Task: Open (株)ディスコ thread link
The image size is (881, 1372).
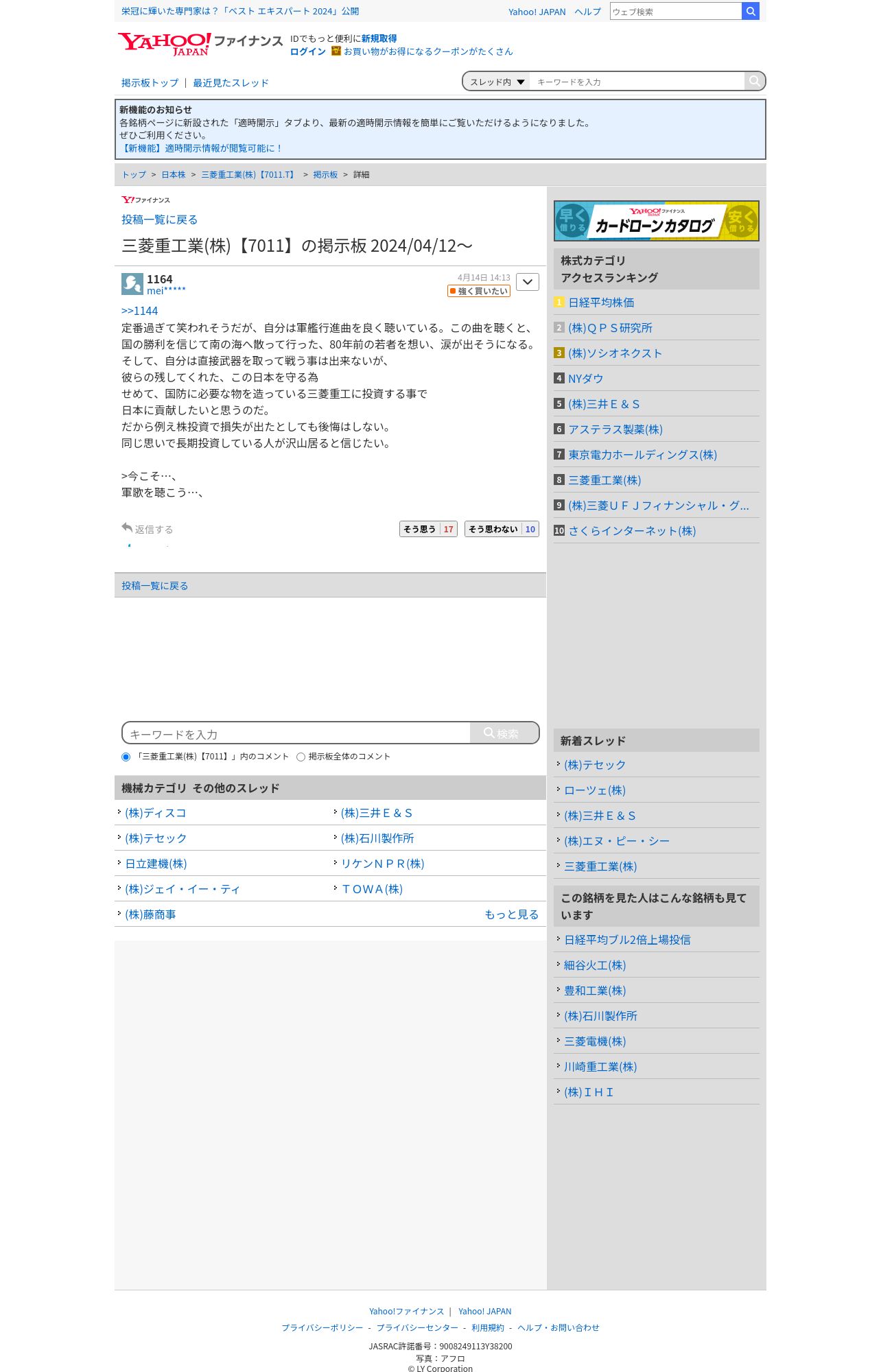Action: 155,813
